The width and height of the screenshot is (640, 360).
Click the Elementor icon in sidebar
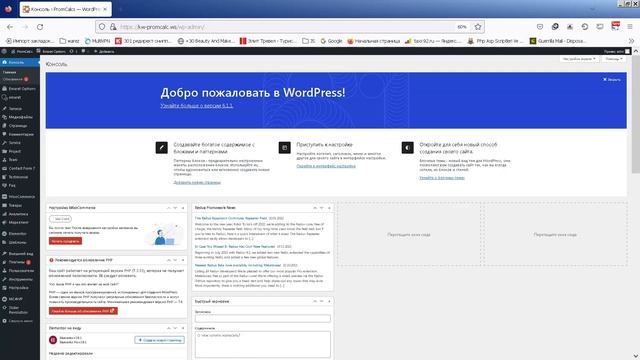4,233
